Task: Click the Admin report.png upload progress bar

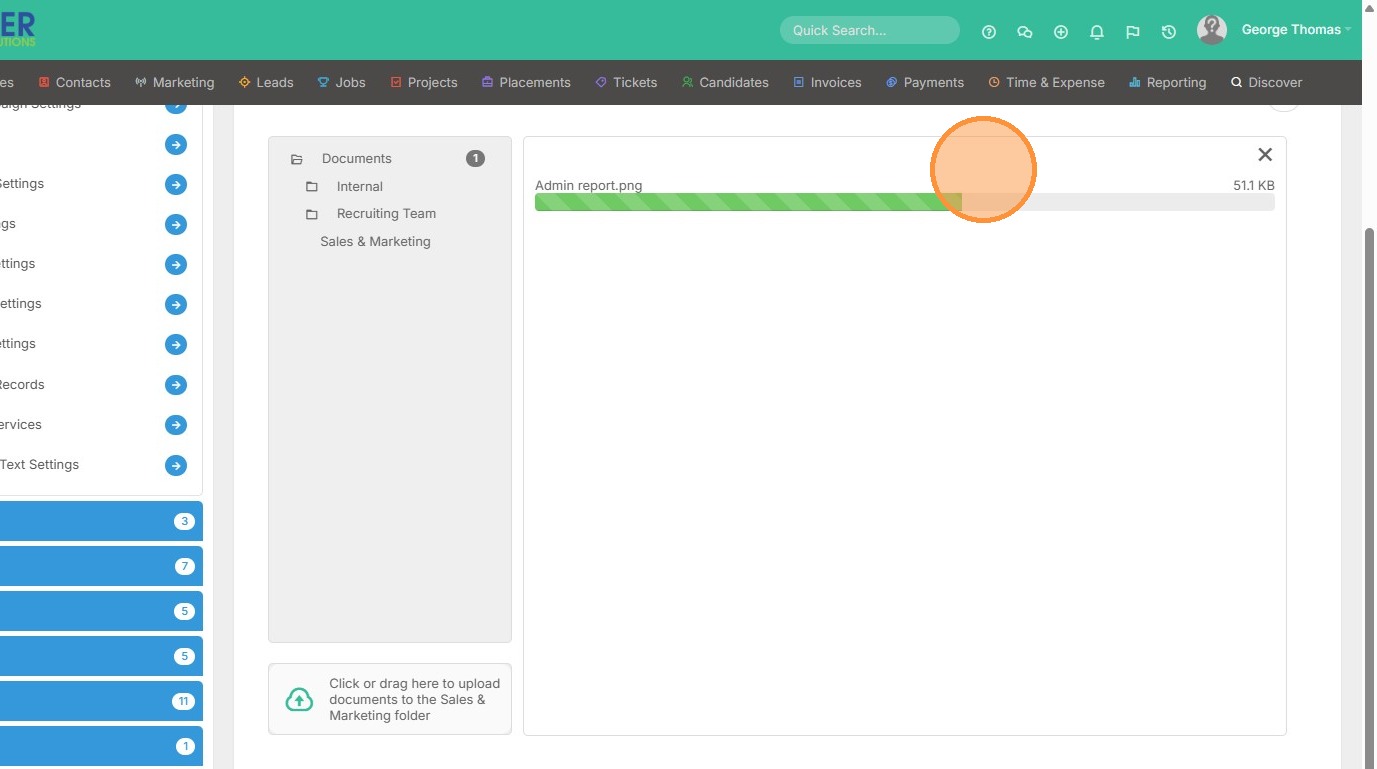Action: 904,202
